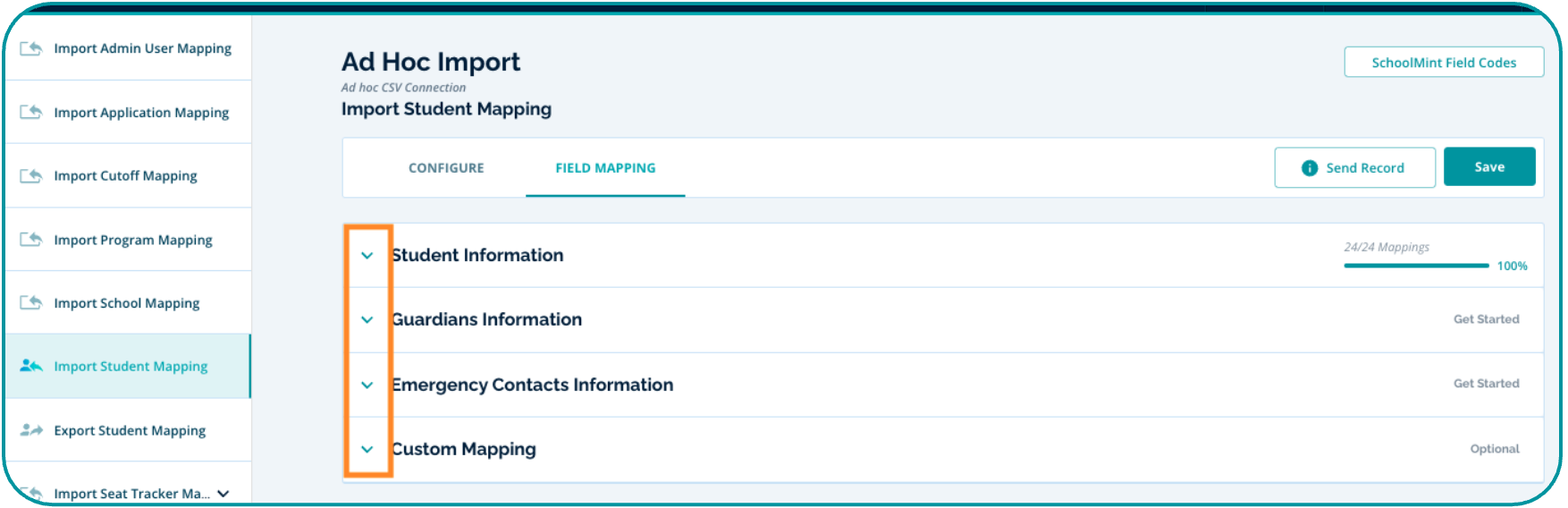Expand the Custom Mapping chevron
The height and width of the screenshot is (508, 1568).
pos(367,450)
